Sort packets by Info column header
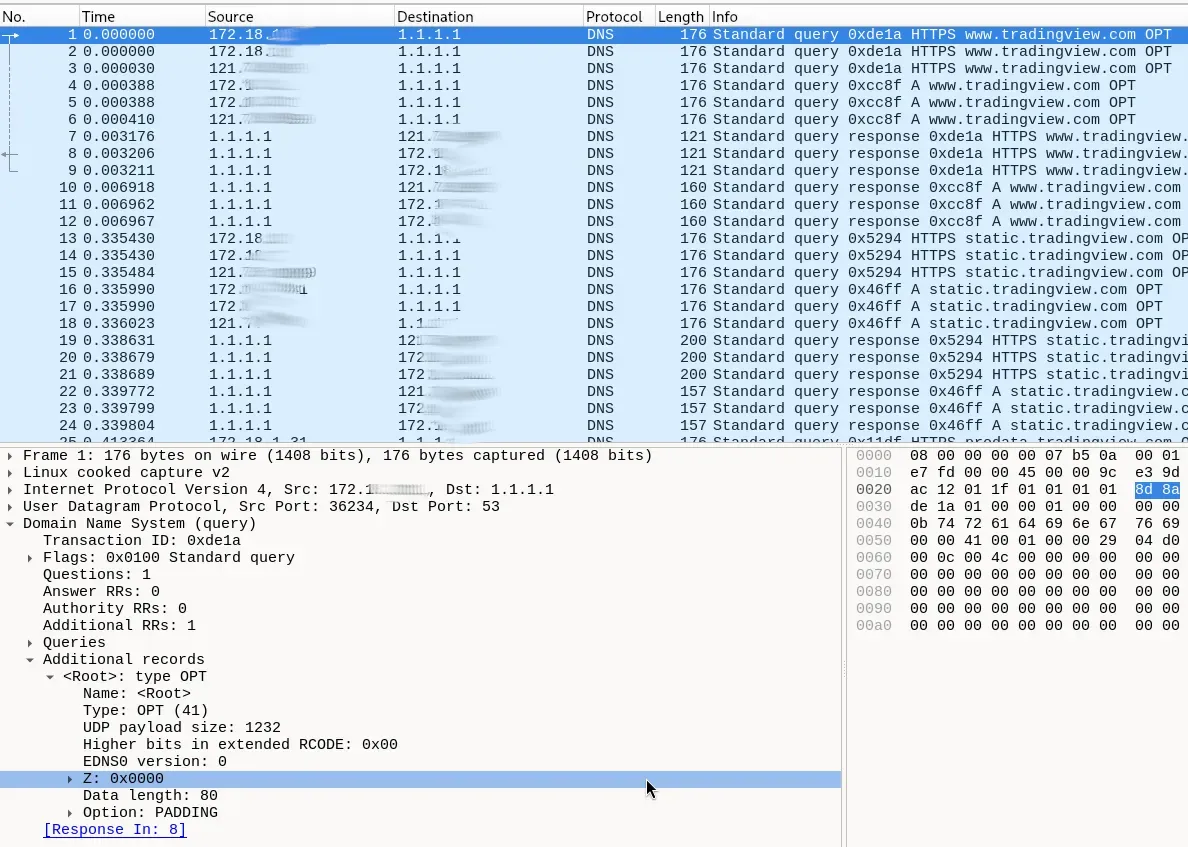The width and height of the screenshot is (1188, 847). pyautogui.click(x=948, y=17)
